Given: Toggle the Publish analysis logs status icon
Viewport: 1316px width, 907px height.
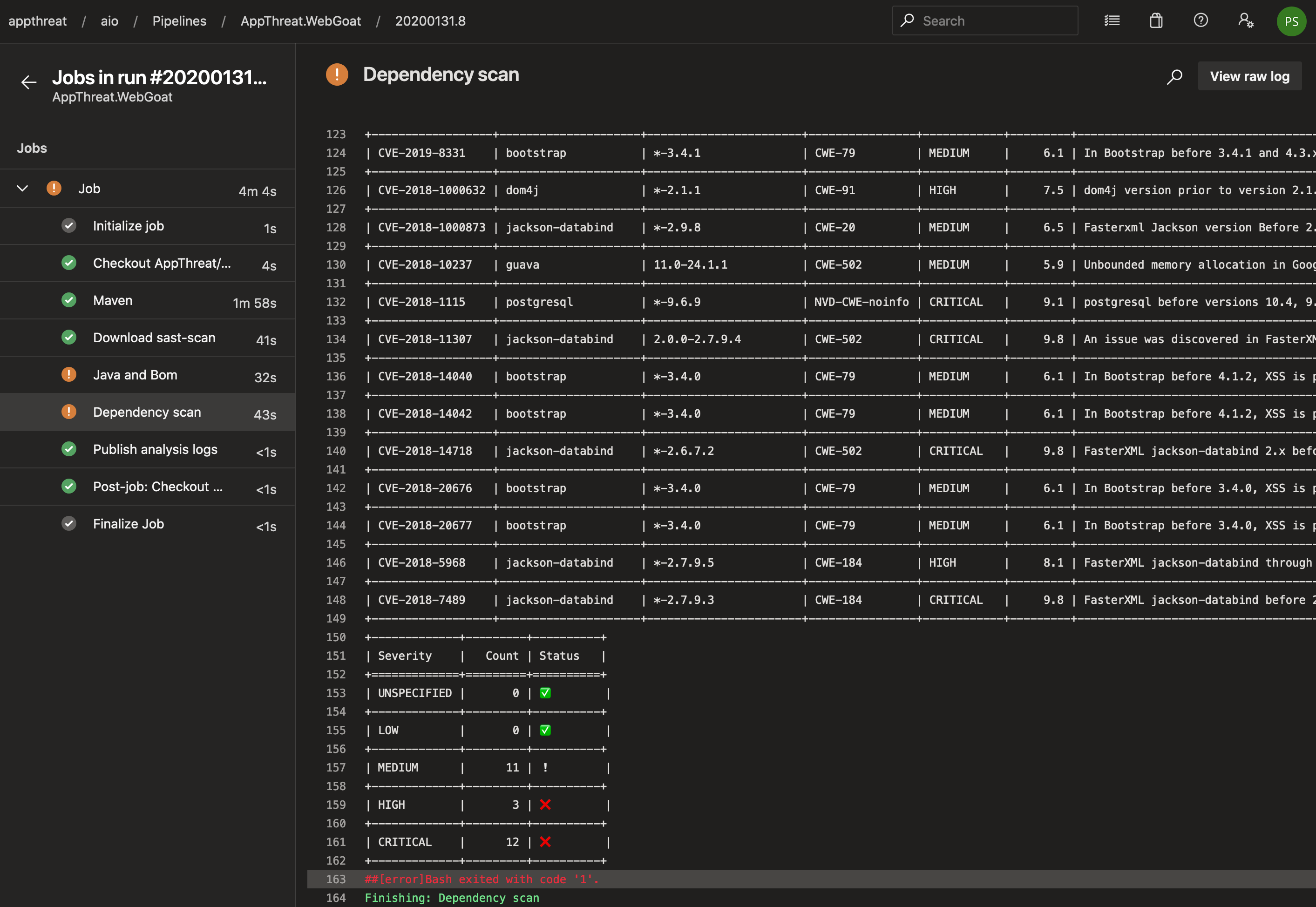Looking at the screenshot, I should pos(68,449).
